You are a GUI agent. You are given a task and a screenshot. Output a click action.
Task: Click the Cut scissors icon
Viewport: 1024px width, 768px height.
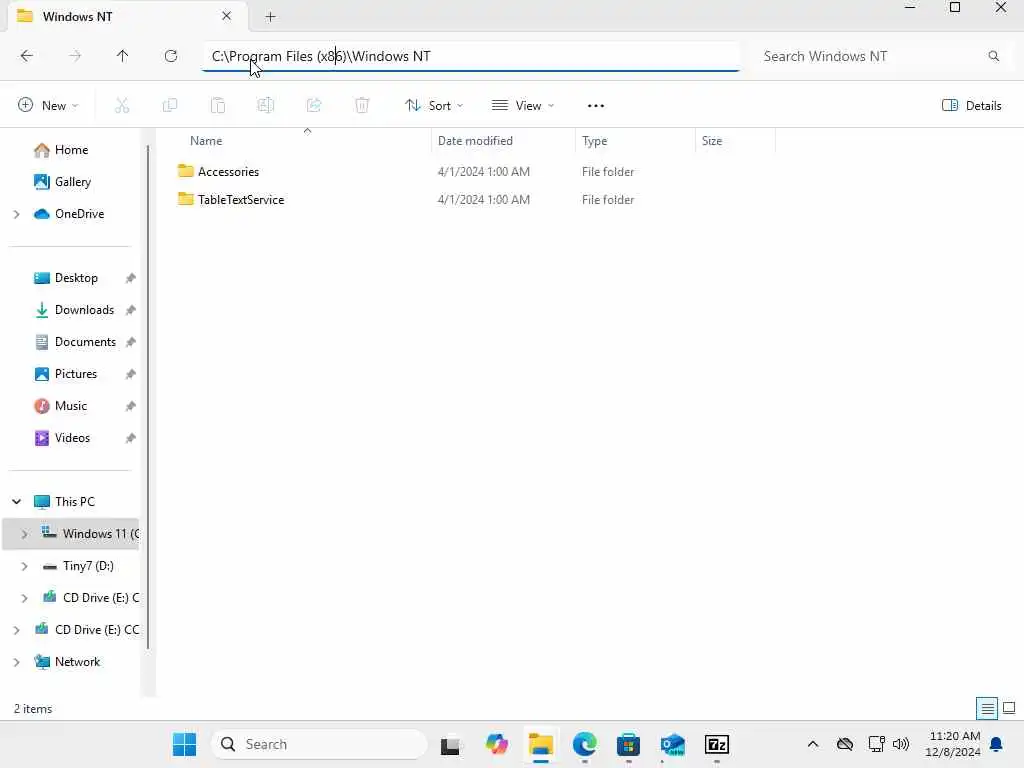click(x=122, y=105)
